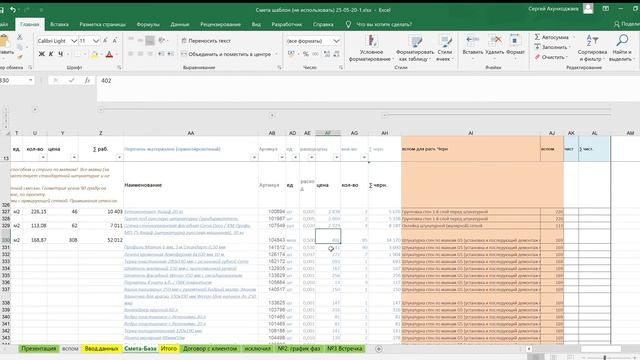Decrease cell indent
The height and width of the screenshot is (360, 640).
coord(161,54)
